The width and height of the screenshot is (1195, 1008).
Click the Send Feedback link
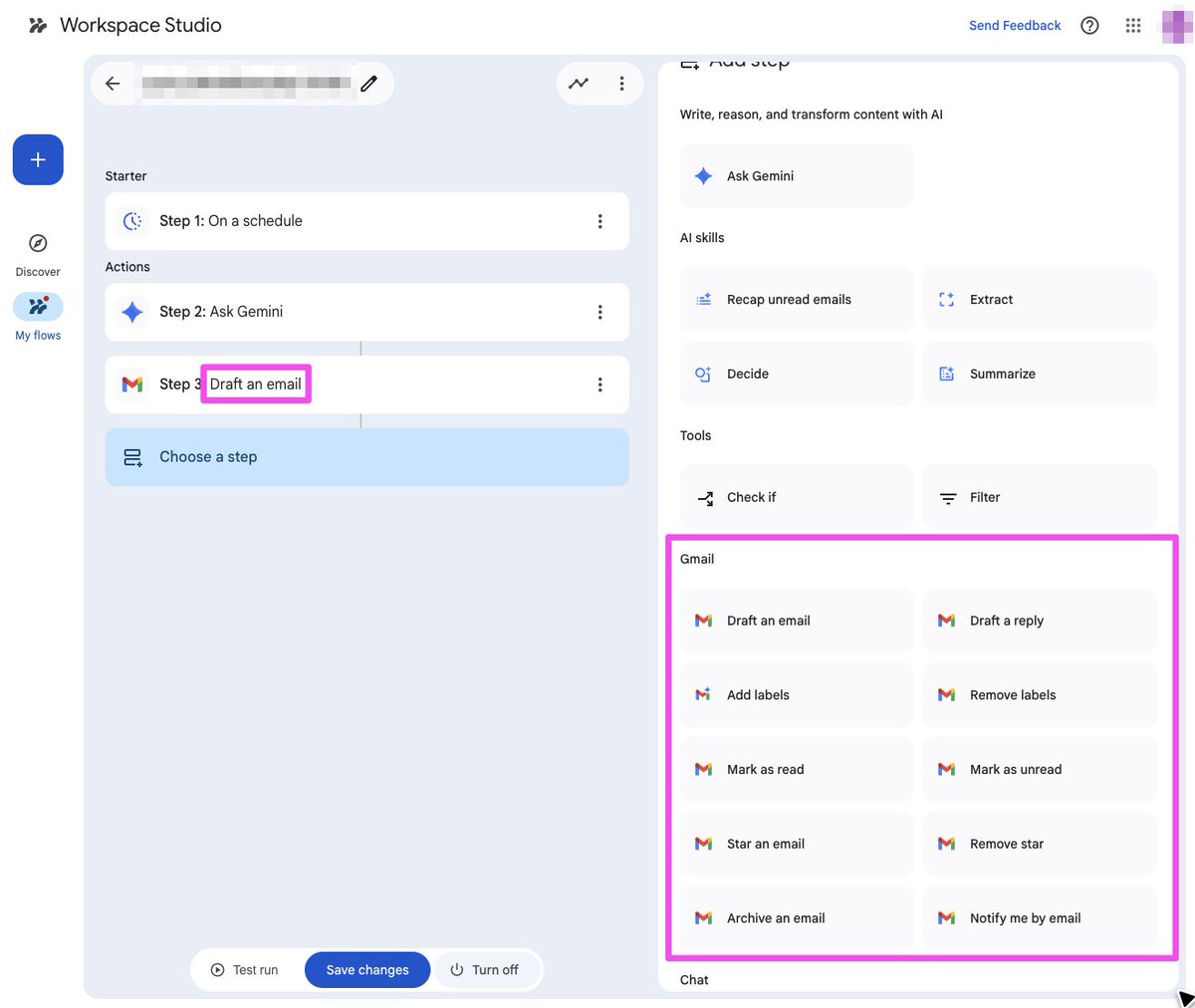(1015, 26)
